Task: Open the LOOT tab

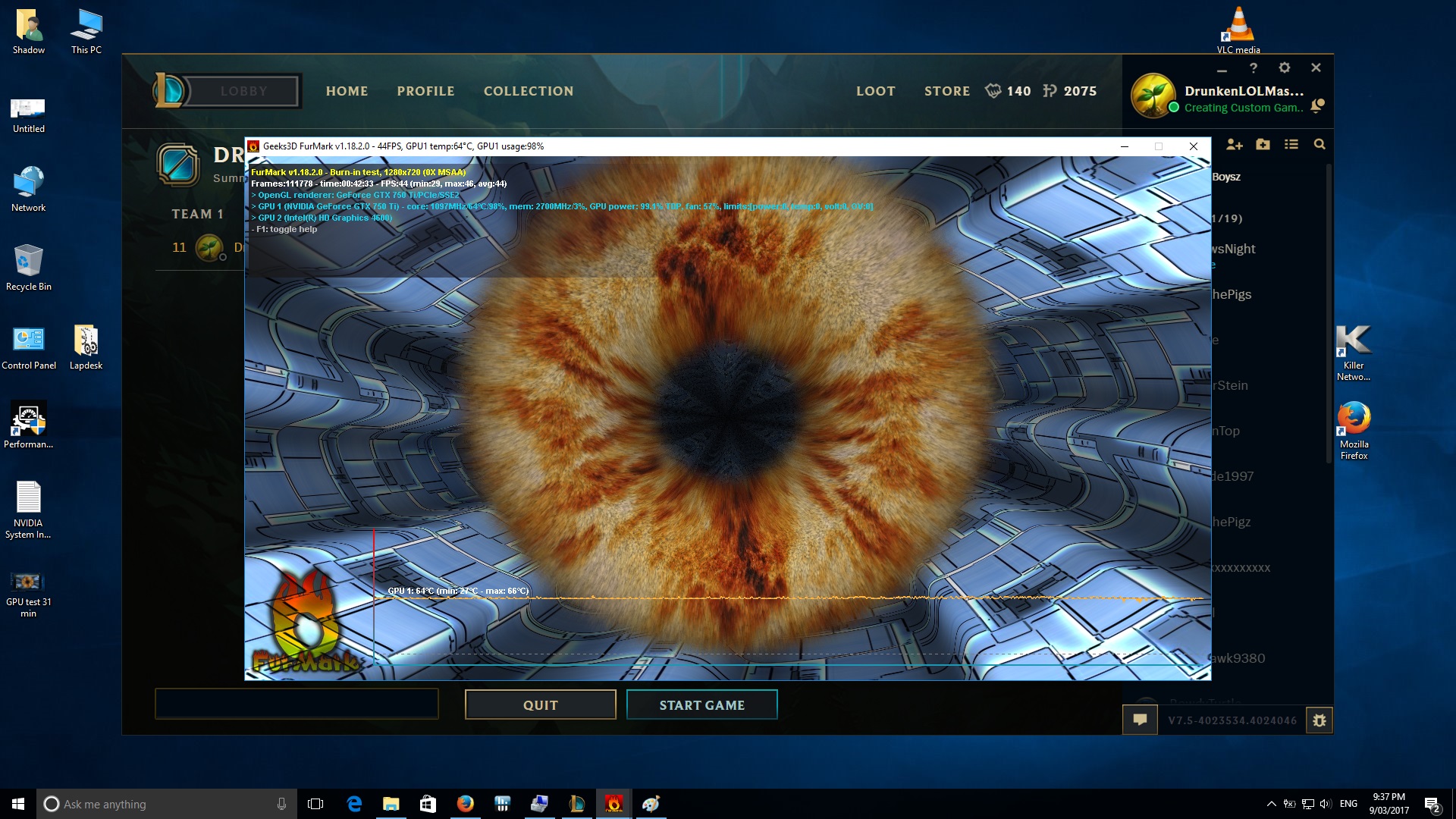Action: click(876, 91)
